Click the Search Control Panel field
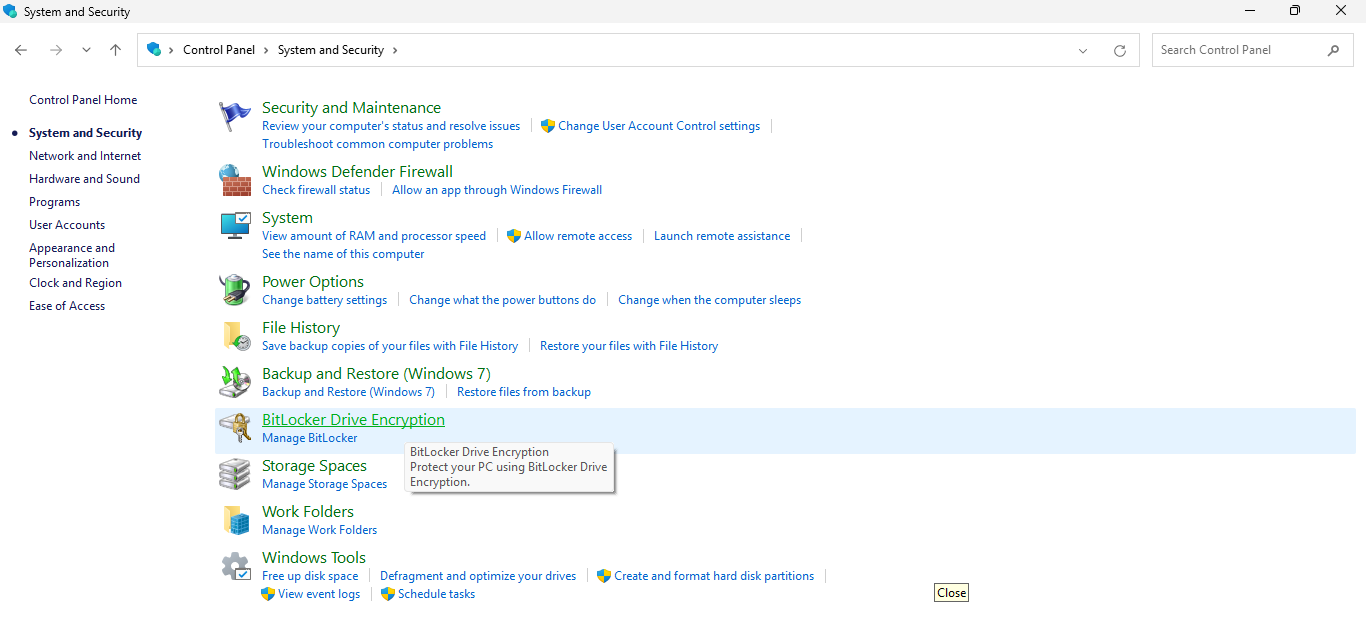The width and height of the screenshot is (1366, 630). pyautogui.click(x=1240, y=50)
